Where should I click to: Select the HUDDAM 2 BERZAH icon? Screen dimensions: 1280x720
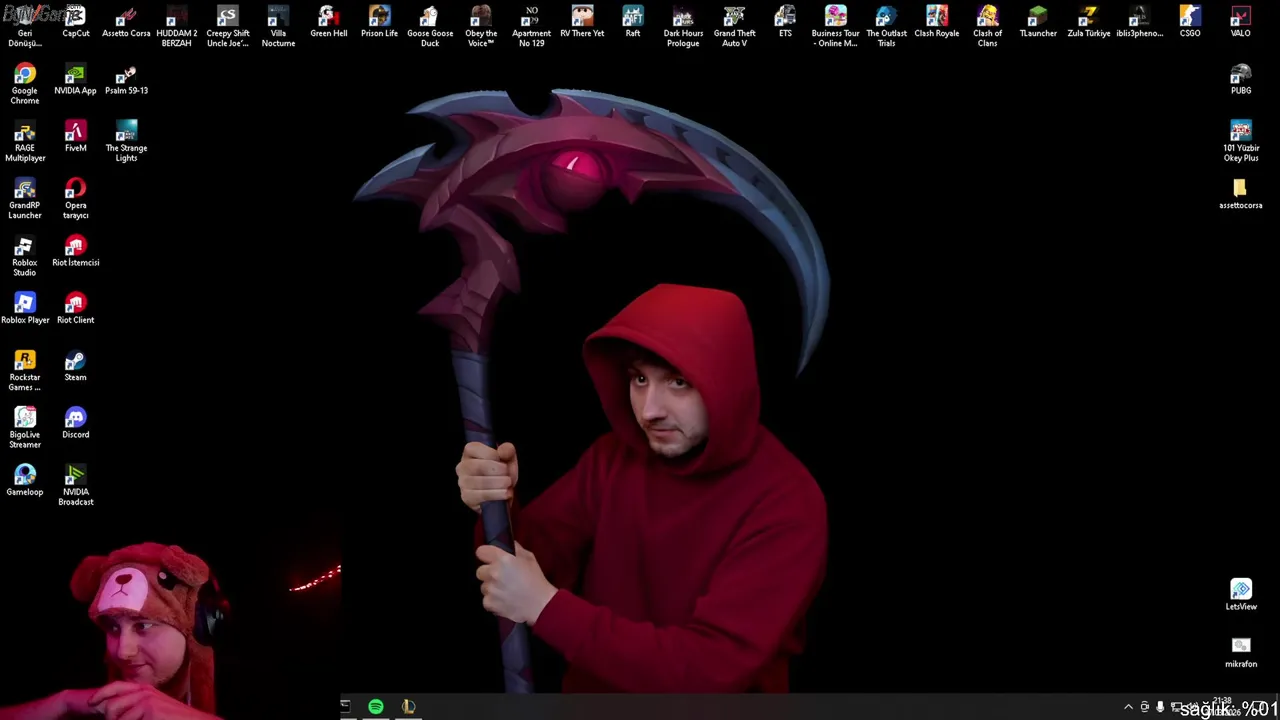pos(176,26)
